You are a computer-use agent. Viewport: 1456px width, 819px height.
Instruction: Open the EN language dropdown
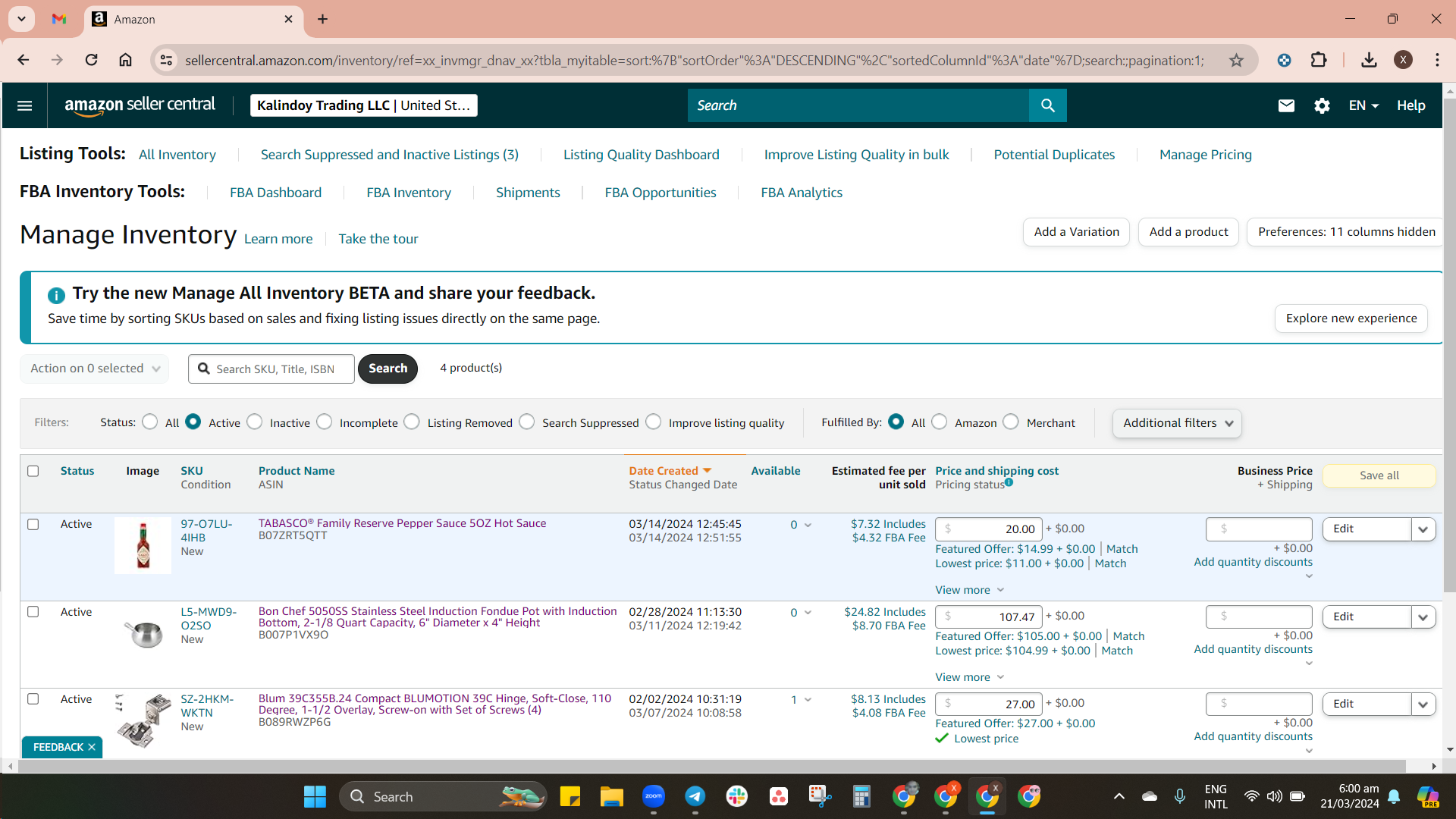tap(1363, 105)
